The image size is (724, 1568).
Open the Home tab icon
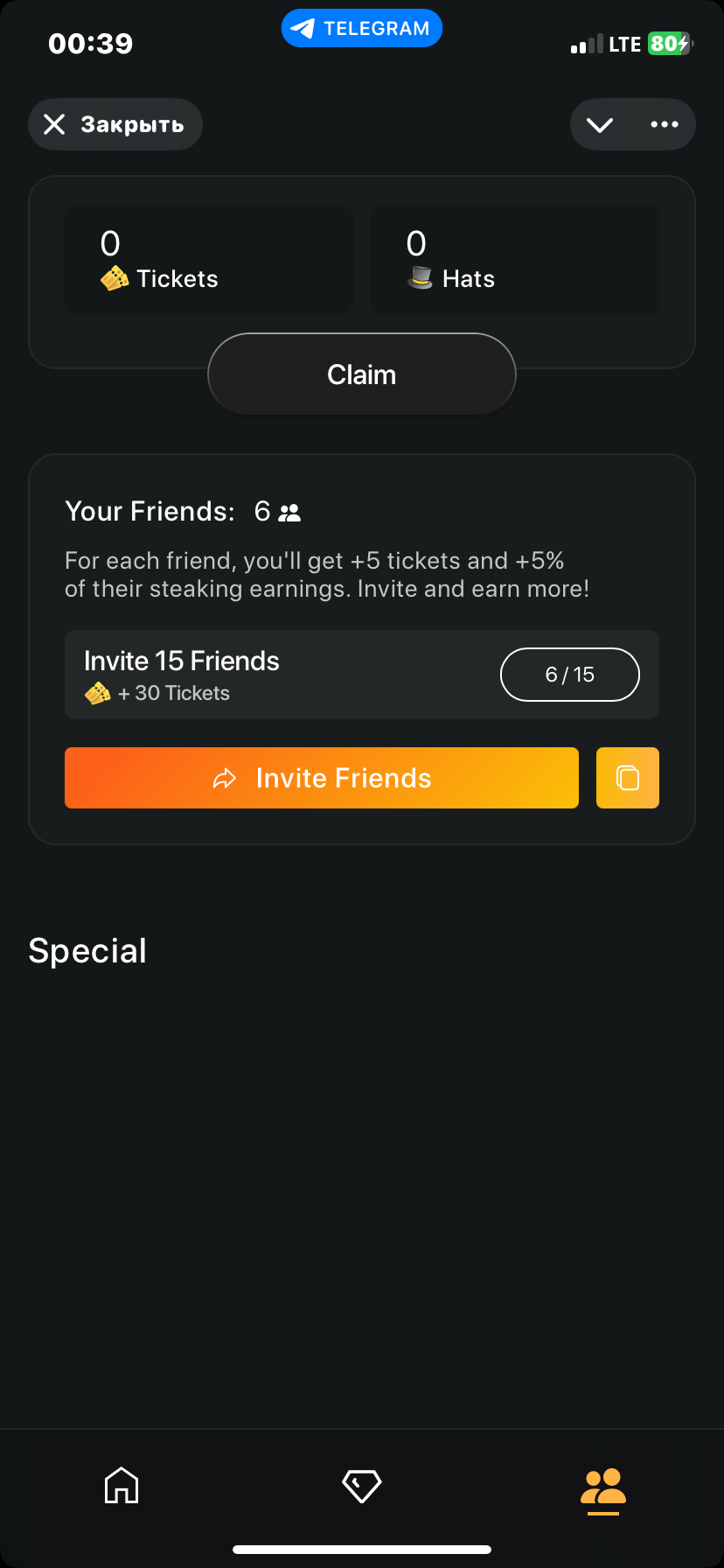tap(122, 1486)
